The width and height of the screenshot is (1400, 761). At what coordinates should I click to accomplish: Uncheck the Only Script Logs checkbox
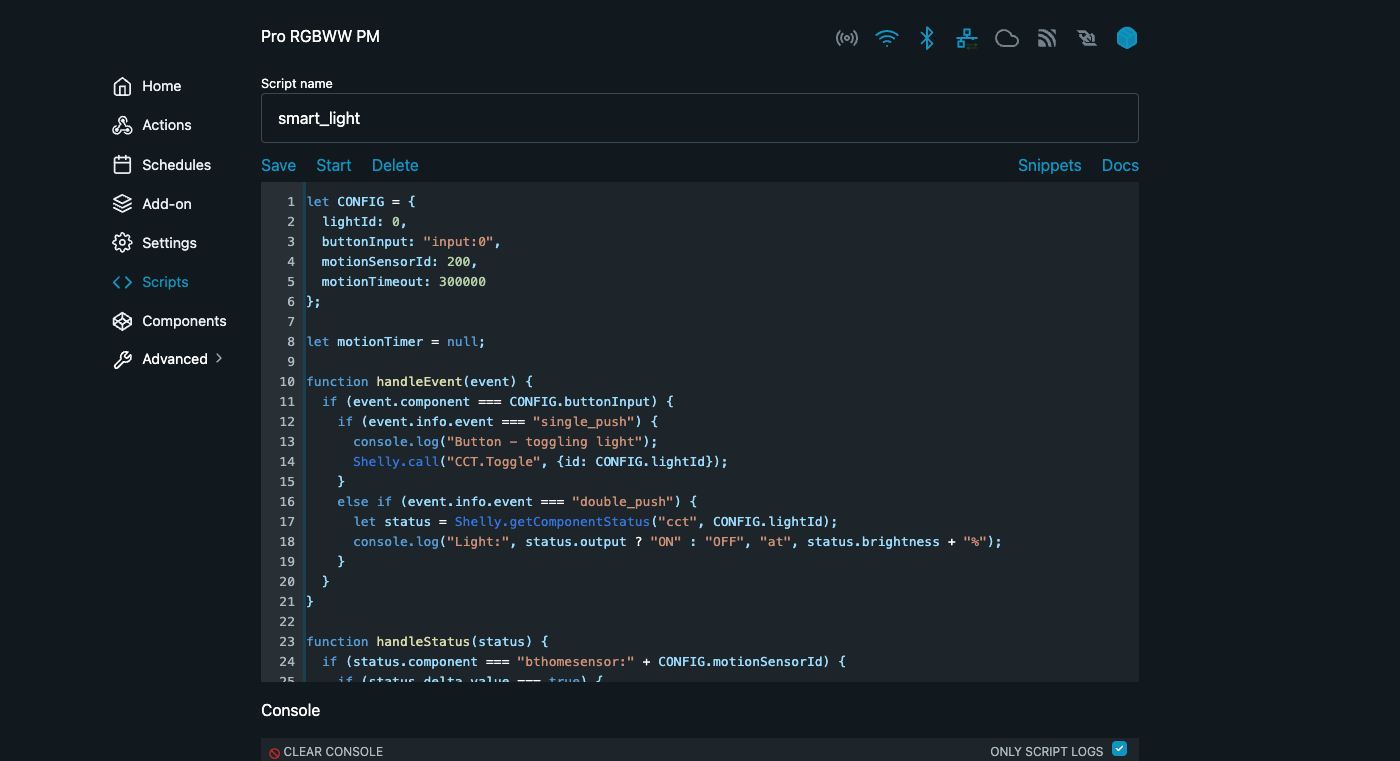click(x=1119, y=748)
